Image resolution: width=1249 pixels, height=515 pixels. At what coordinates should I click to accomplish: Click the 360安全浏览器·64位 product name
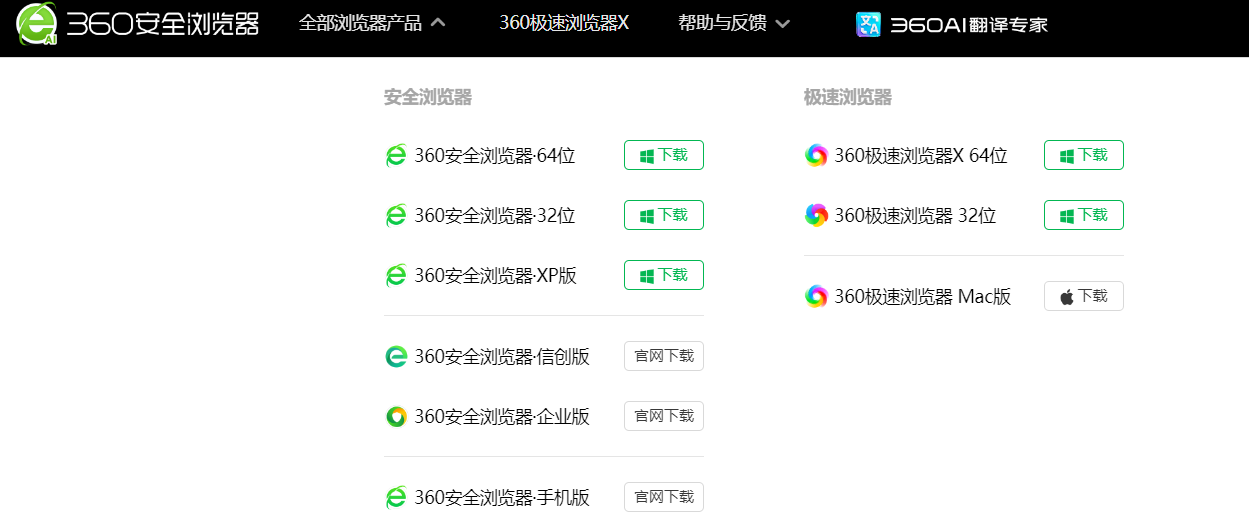pyautogui.click(x=495, y=156)
